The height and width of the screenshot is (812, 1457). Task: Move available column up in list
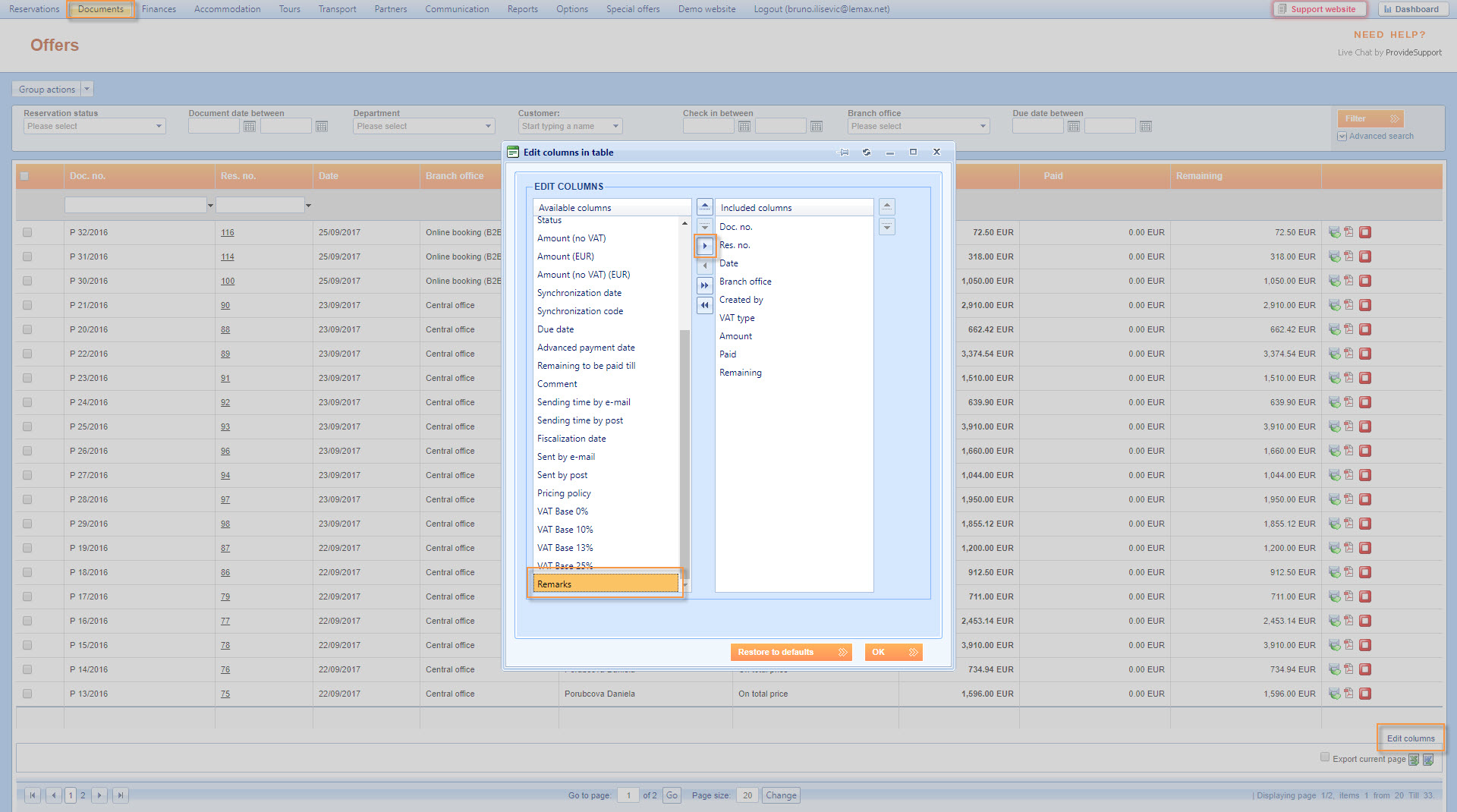(x=705, y=206)
